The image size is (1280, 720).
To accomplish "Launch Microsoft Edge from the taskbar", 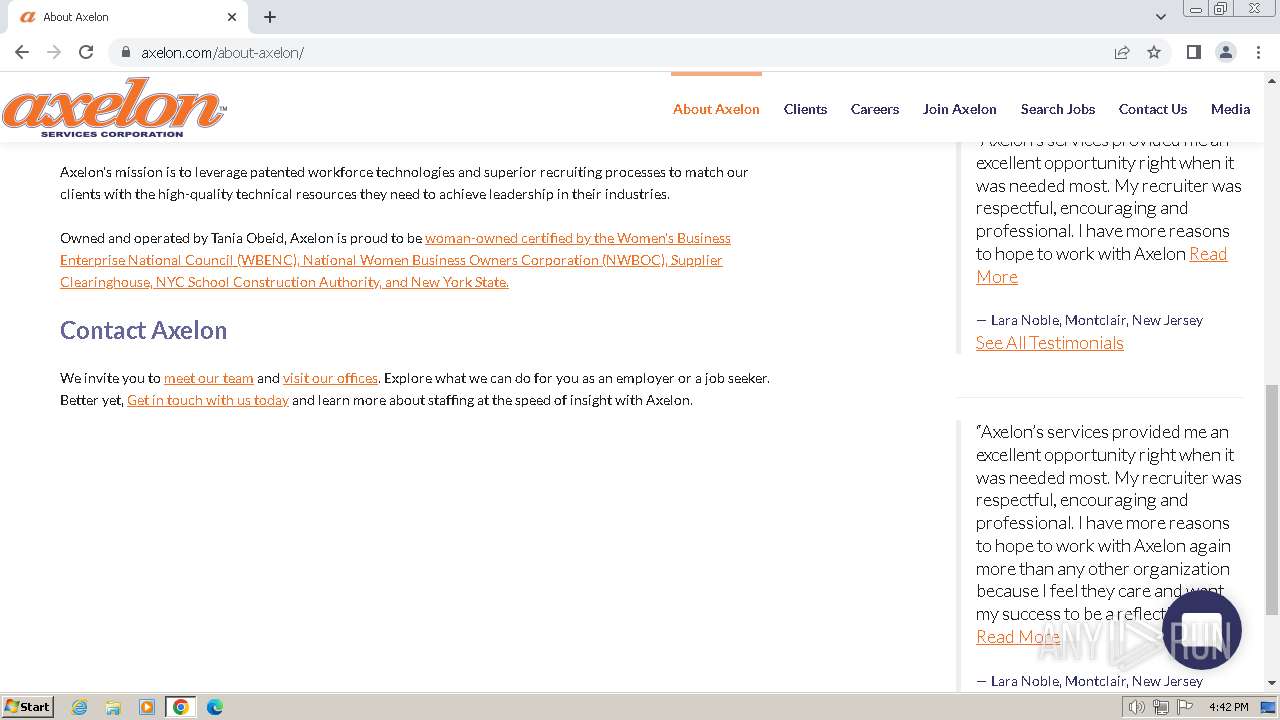I will pos(215,707).
